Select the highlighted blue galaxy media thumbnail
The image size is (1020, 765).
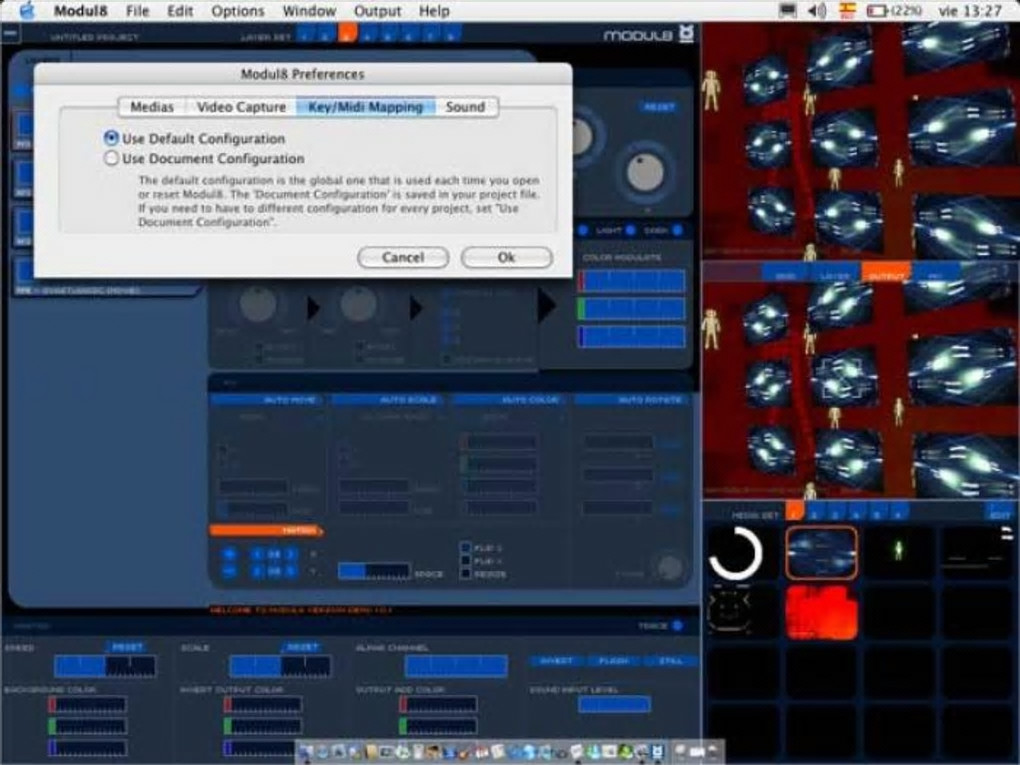(822, 553)
